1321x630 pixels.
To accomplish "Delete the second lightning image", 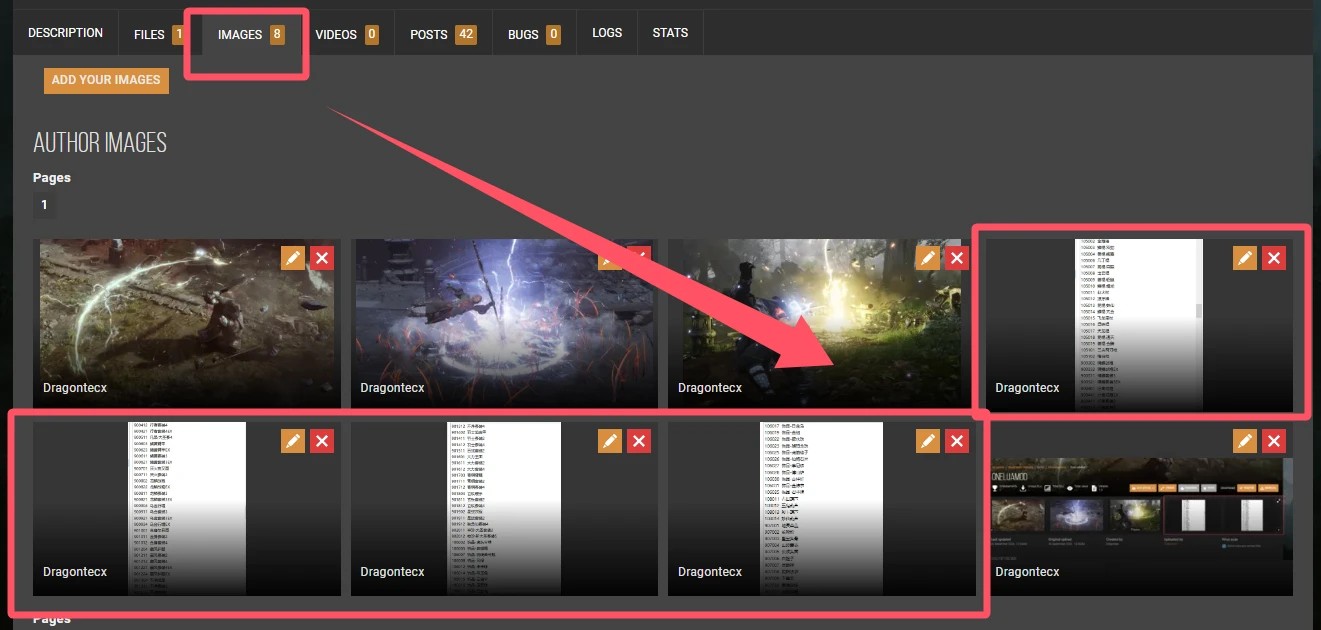I will pyautogui.click(x=639, y=258).
